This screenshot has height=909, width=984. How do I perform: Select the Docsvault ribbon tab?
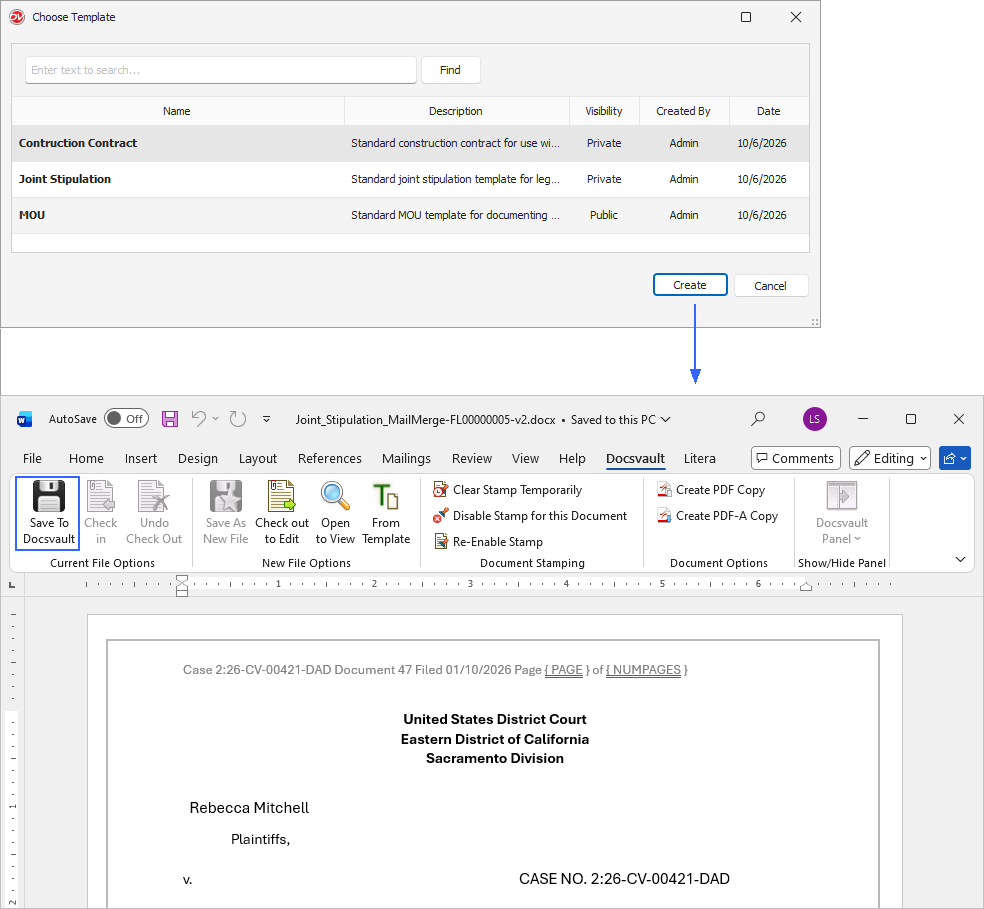tap(635, 458)
